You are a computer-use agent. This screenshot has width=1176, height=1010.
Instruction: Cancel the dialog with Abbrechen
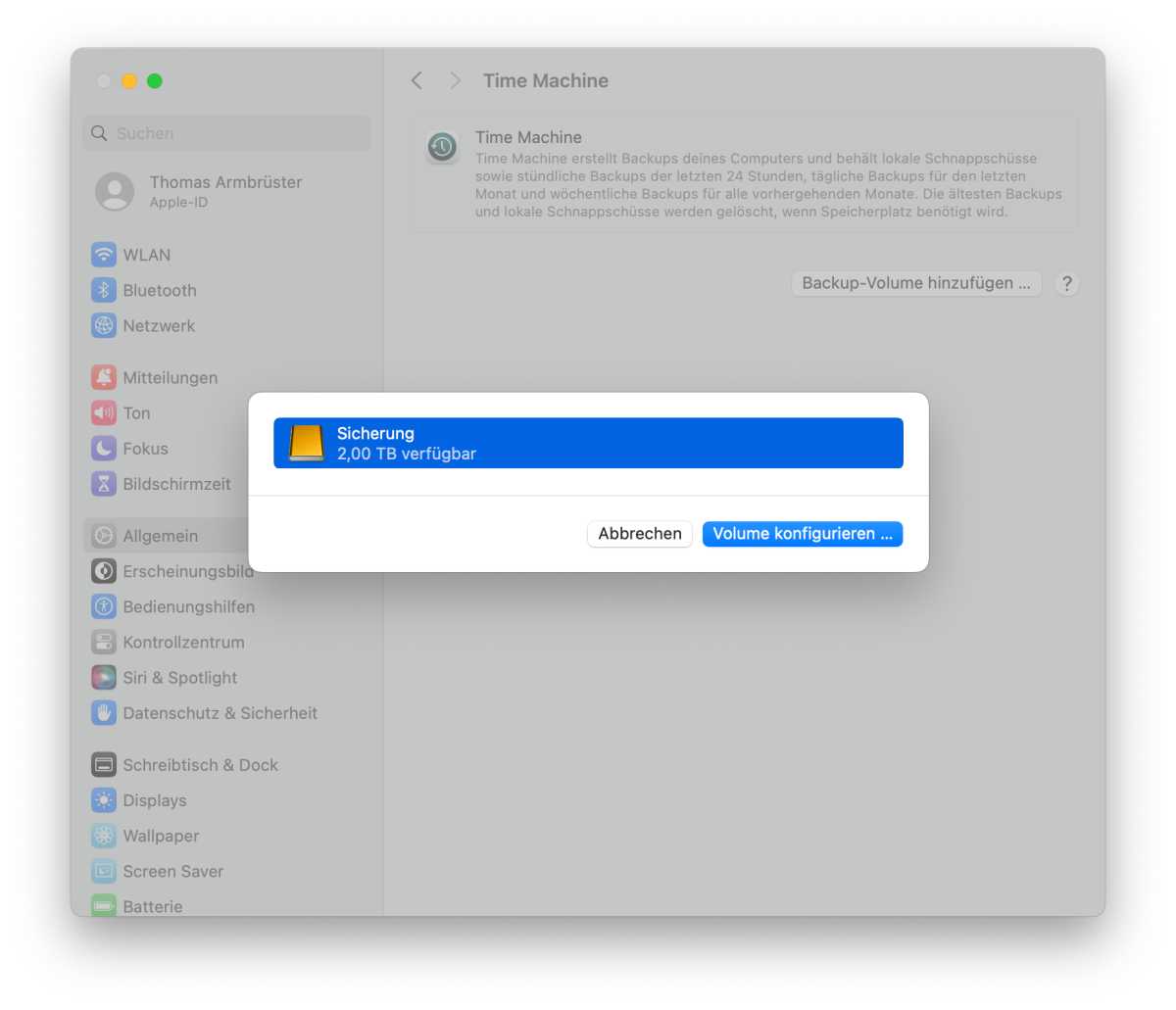[x=640, y=534]
